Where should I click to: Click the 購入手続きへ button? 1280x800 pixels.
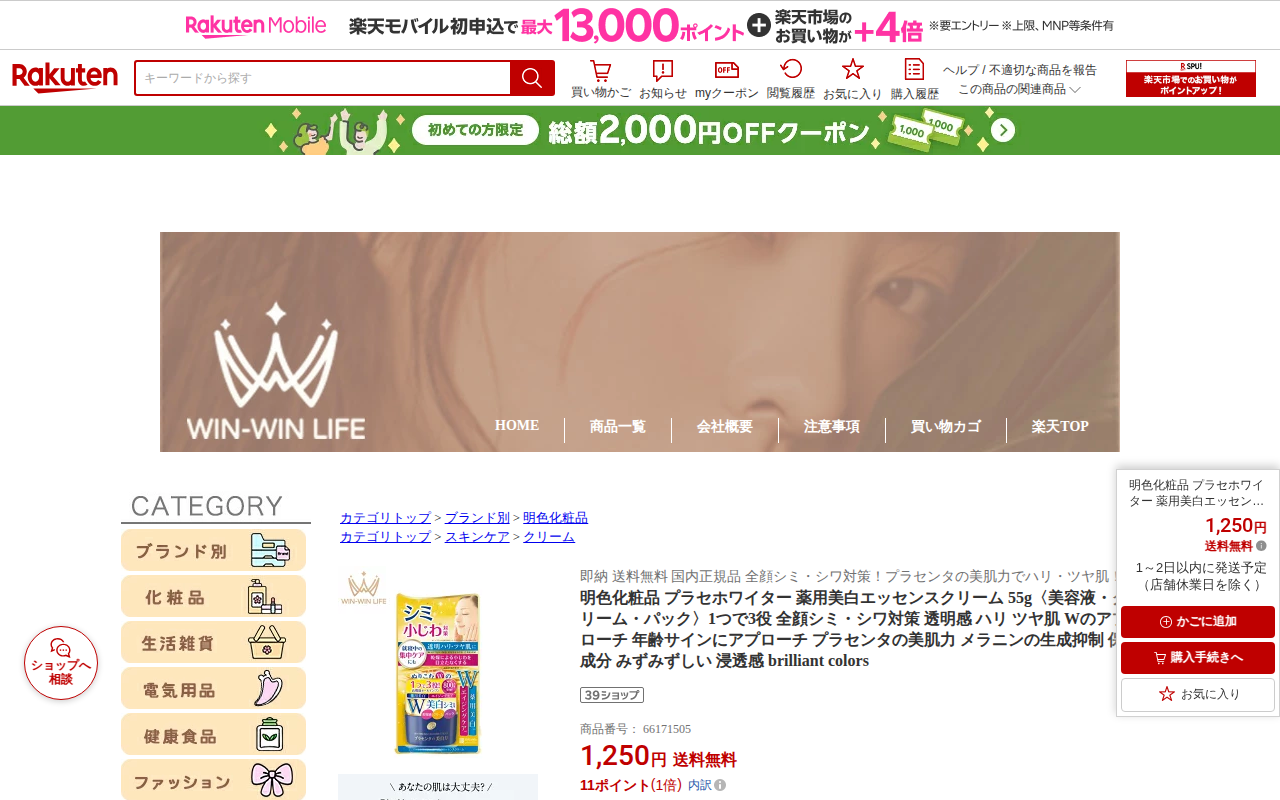pyautogui.click(x=1198, y=658)
